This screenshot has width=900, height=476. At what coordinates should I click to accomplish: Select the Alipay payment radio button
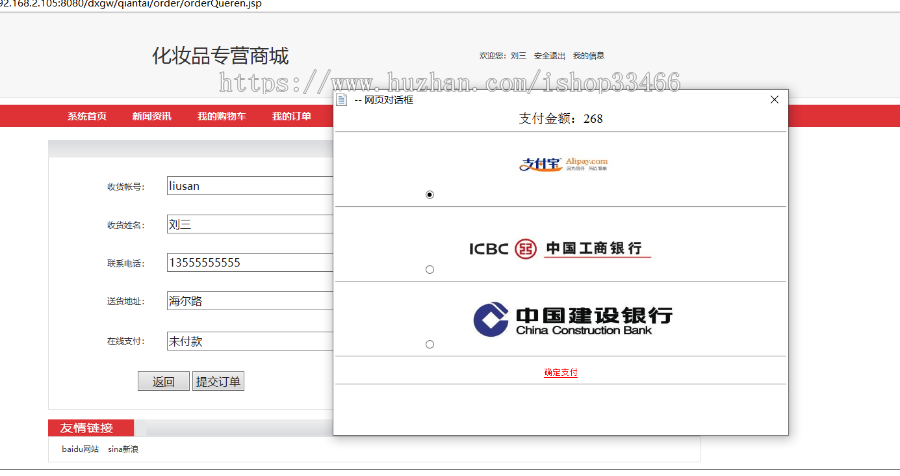coord(429,195)
